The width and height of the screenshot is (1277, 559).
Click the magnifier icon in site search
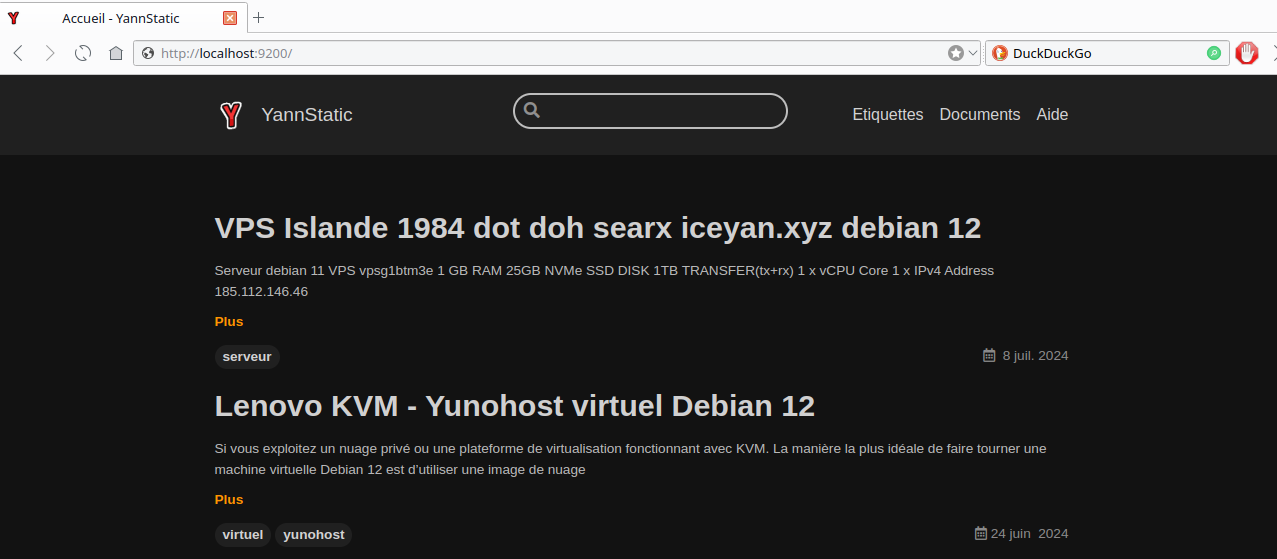click(x=532, y=111)
